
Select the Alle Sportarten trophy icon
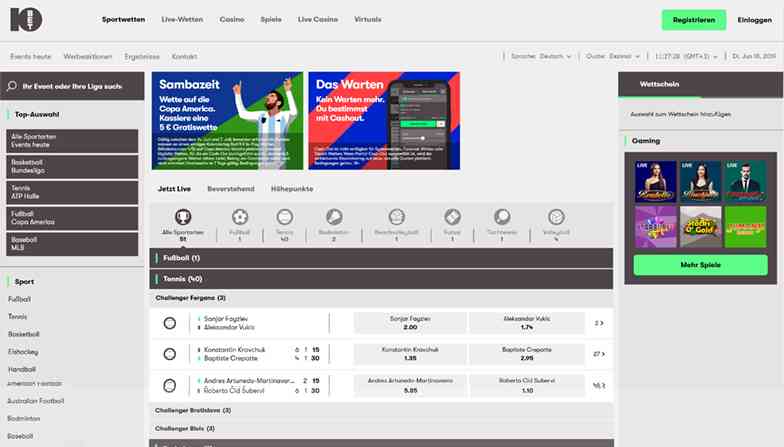183,217
